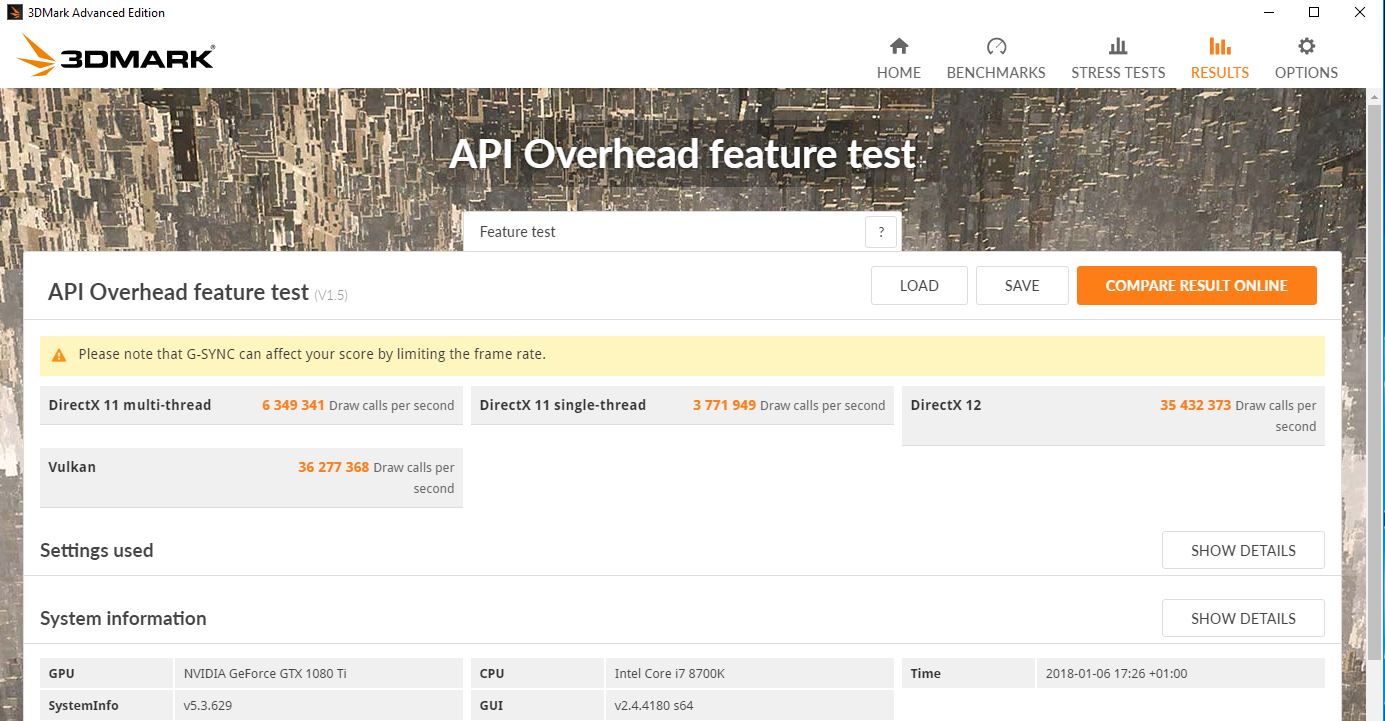The width and height of the screenshot is (1385, 721).
Task: Click the G-SYNC warning triangle icon
Action: click(x=59, y=355)
